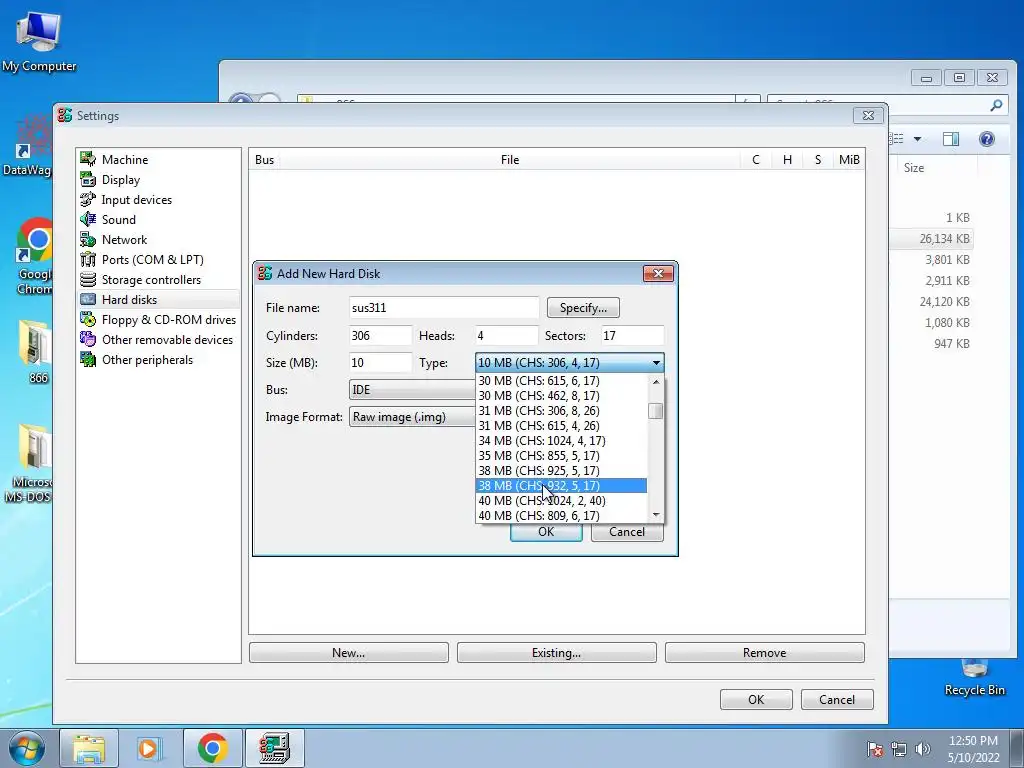This screenshot has height=768, width=1024.
Task: Open network status in the system tray
Action: tap(899, 749)
